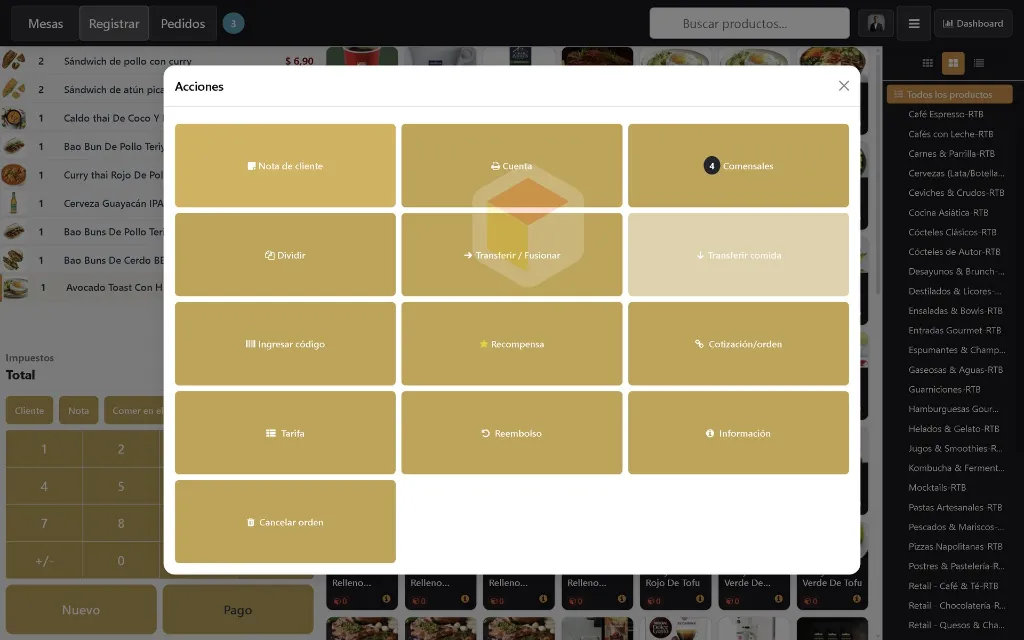The height and width of the screenshot is (640, 1024).
Task: Open Transferir / Fusionar action
Action: pyautogui.click(x=512, y=255)
